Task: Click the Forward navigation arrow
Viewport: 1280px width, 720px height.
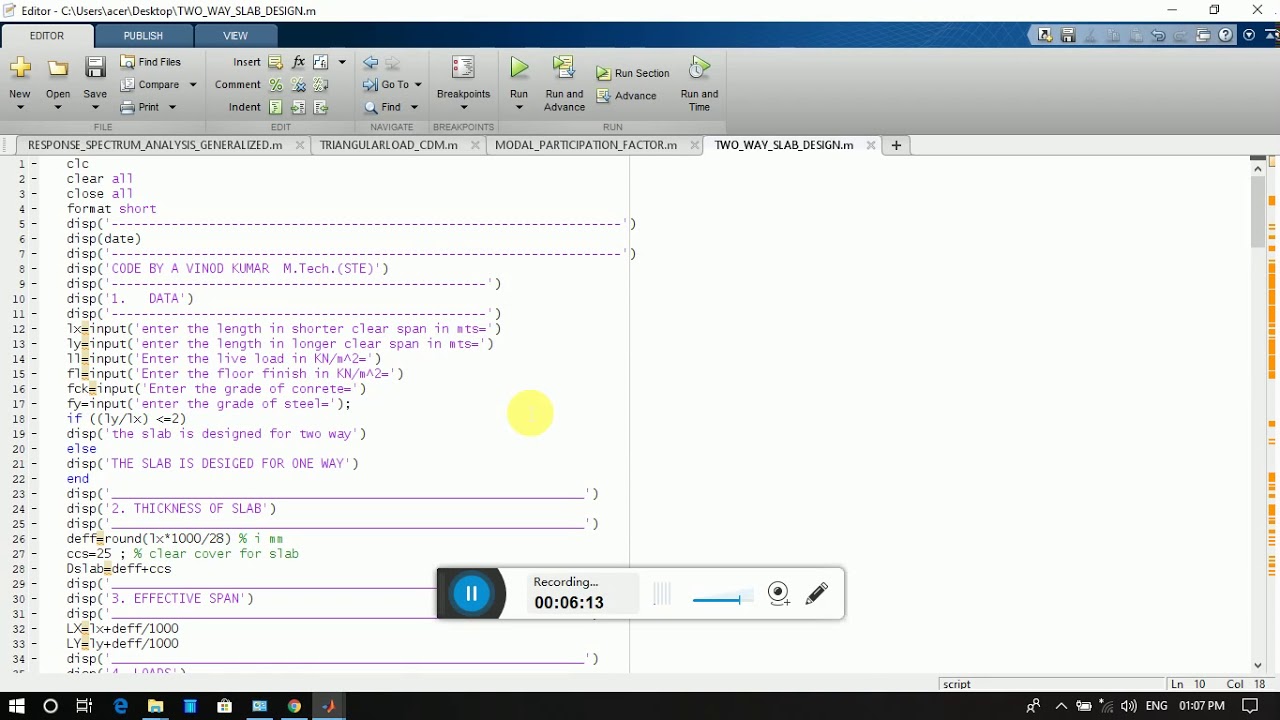Action: (x=392, y=62)
